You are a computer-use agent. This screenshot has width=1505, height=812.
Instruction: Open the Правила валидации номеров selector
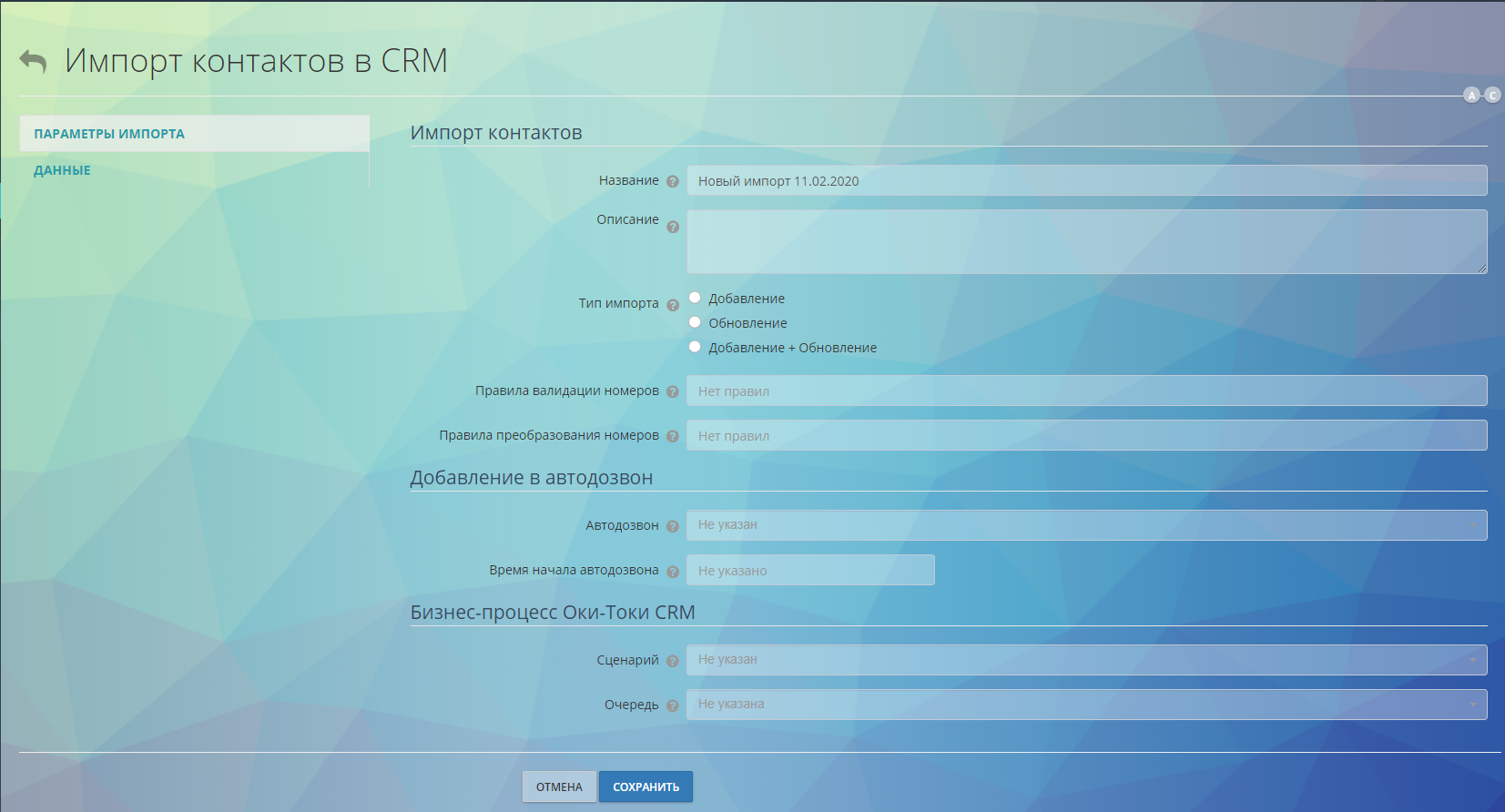[x=1086, y=391]
